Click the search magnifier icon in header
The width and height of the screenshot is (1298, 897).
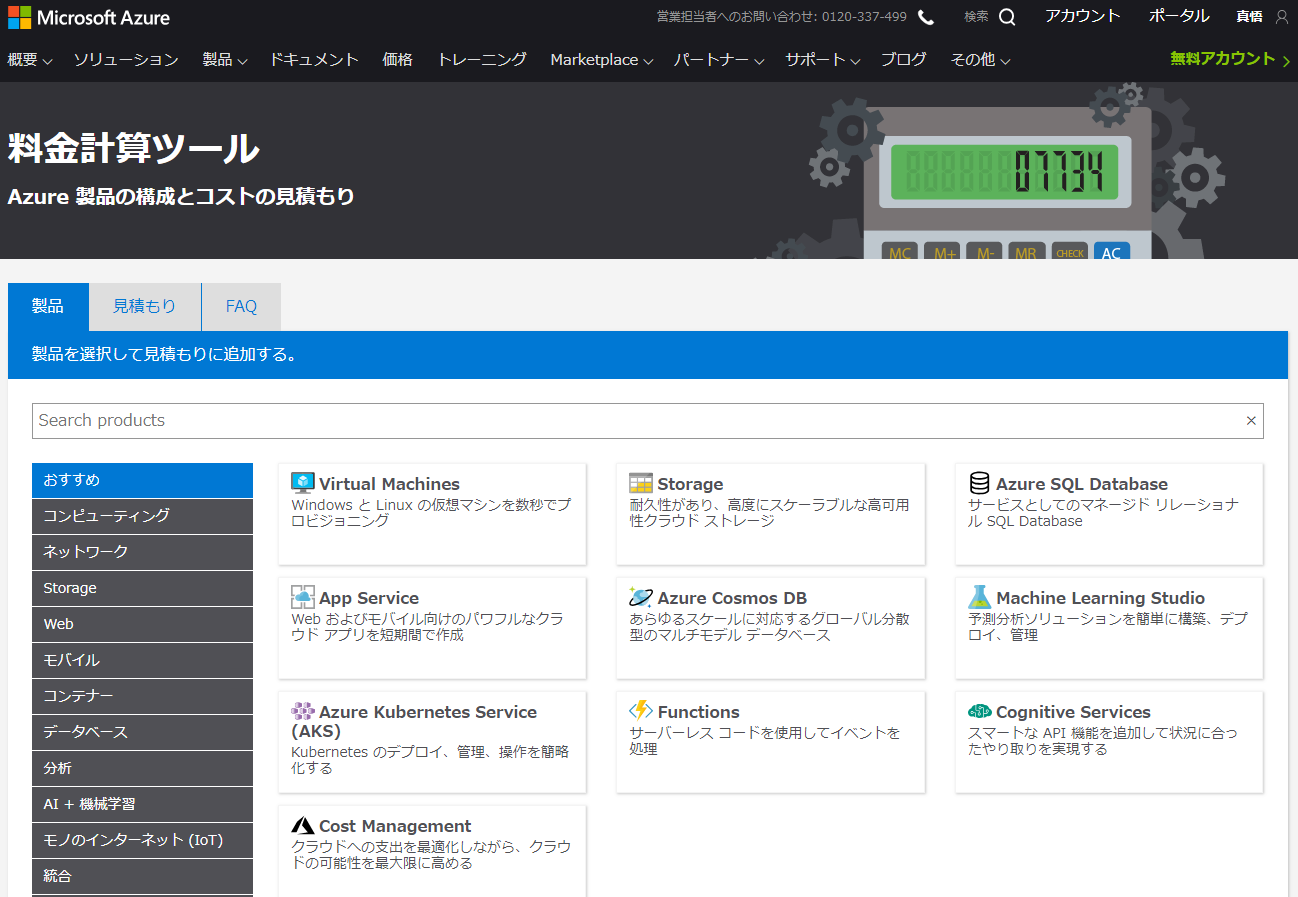[x=1007, y=17]
